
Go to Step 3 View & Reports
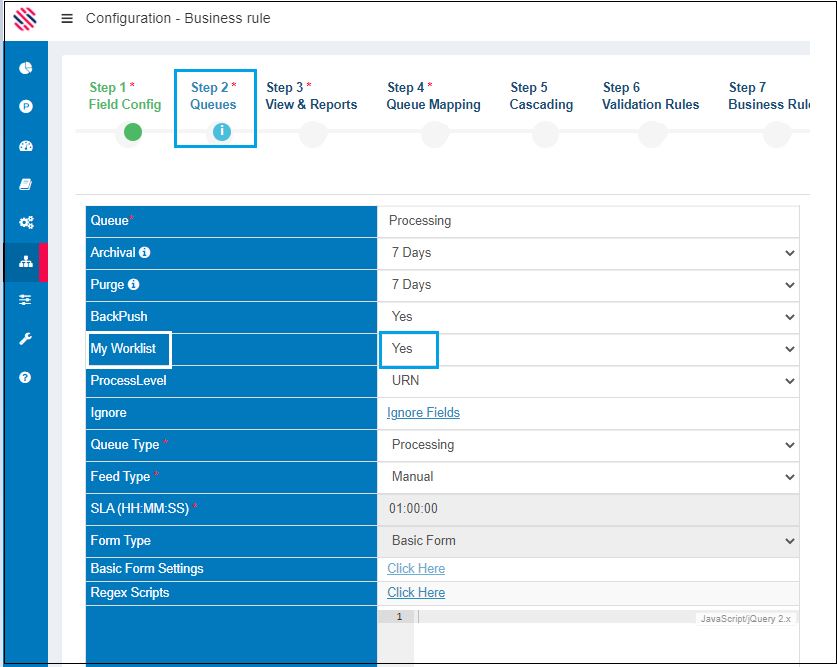click(311, 96)
